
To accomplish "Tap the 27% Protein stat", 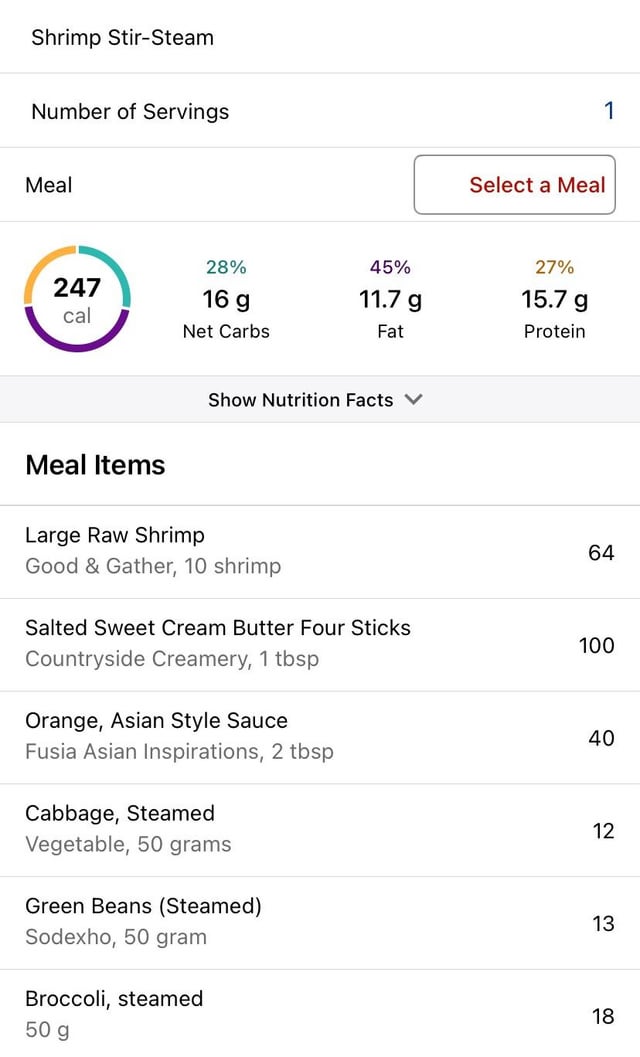I will pos(554,299).
